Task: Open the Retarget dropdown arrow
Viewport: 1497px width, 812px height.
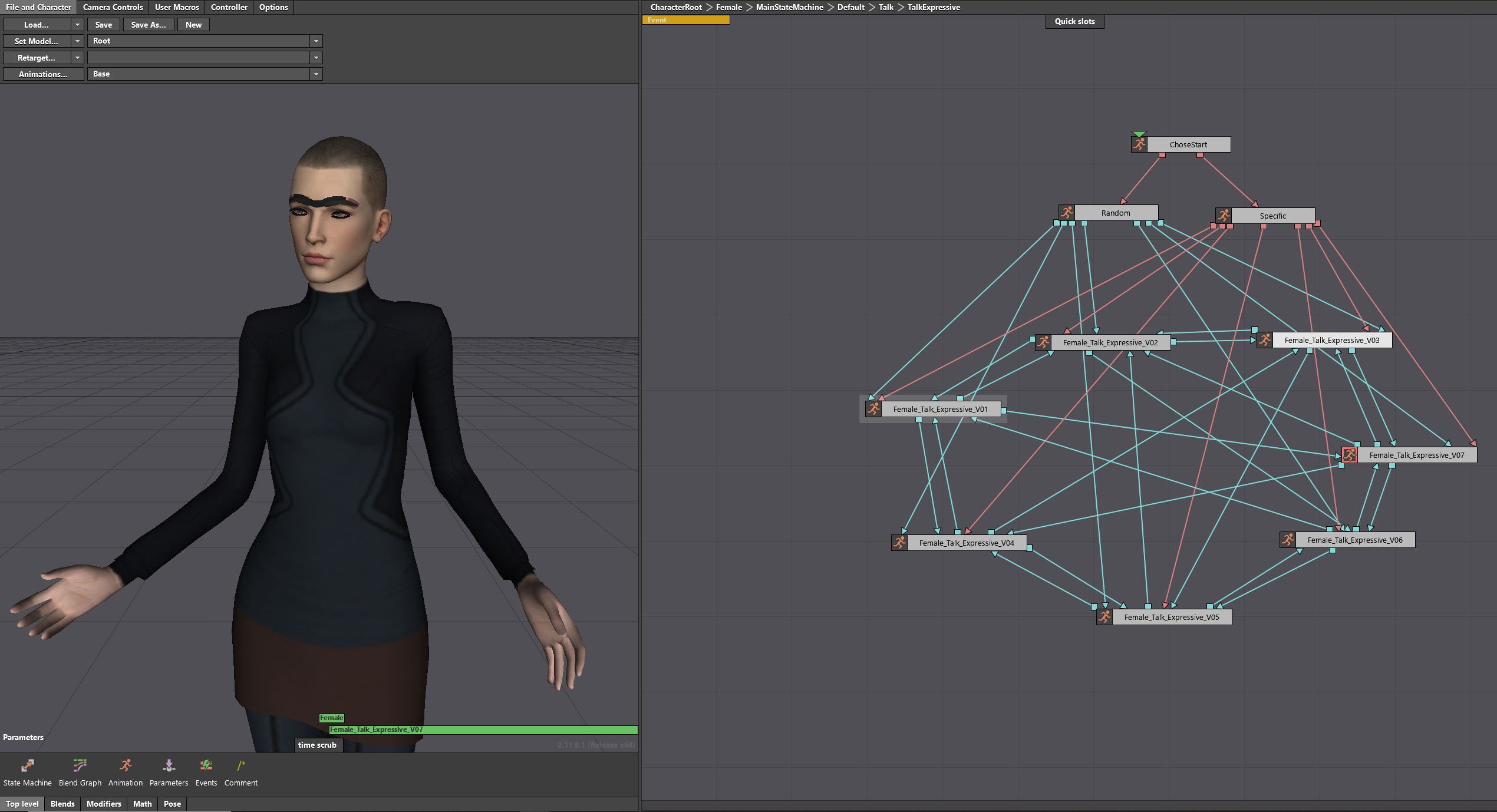Action: point(77,58)
